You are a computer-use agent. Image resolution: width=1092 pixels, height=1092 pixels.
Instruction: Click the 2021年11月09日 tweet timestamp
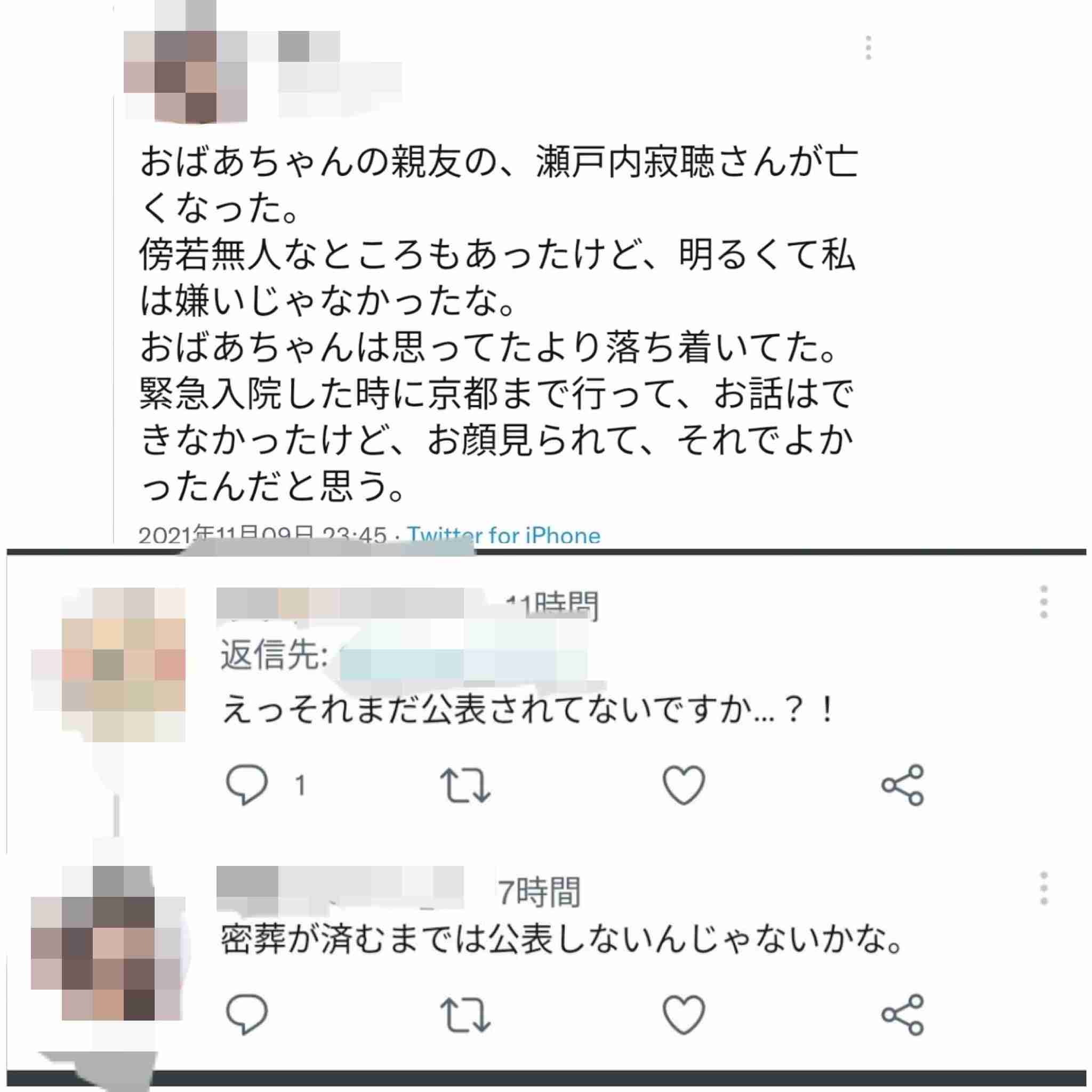[262, 535]
